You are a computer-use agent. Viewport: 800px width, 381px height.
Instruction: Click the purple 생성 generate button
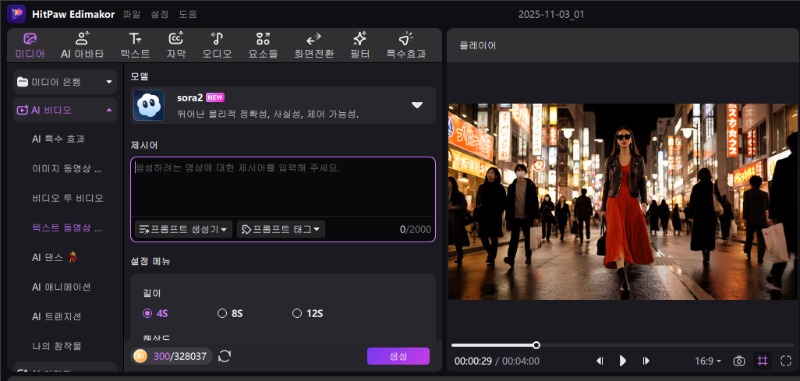click(x=398, y=356)
